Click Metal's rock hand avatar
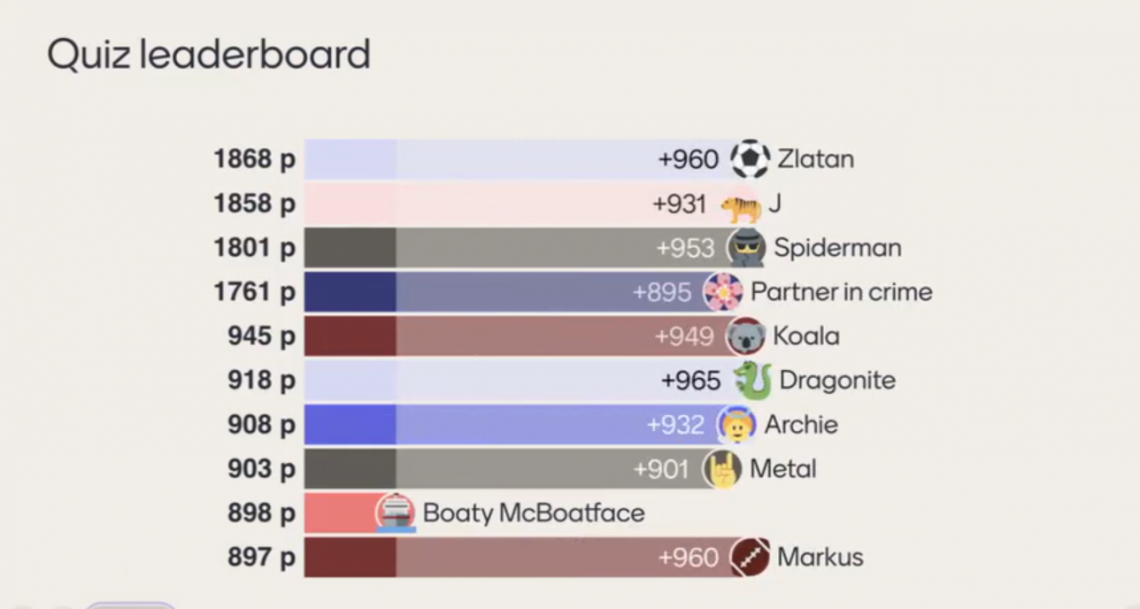The height and width of the screenshot is (609, 1140). (x=722, y=469)
